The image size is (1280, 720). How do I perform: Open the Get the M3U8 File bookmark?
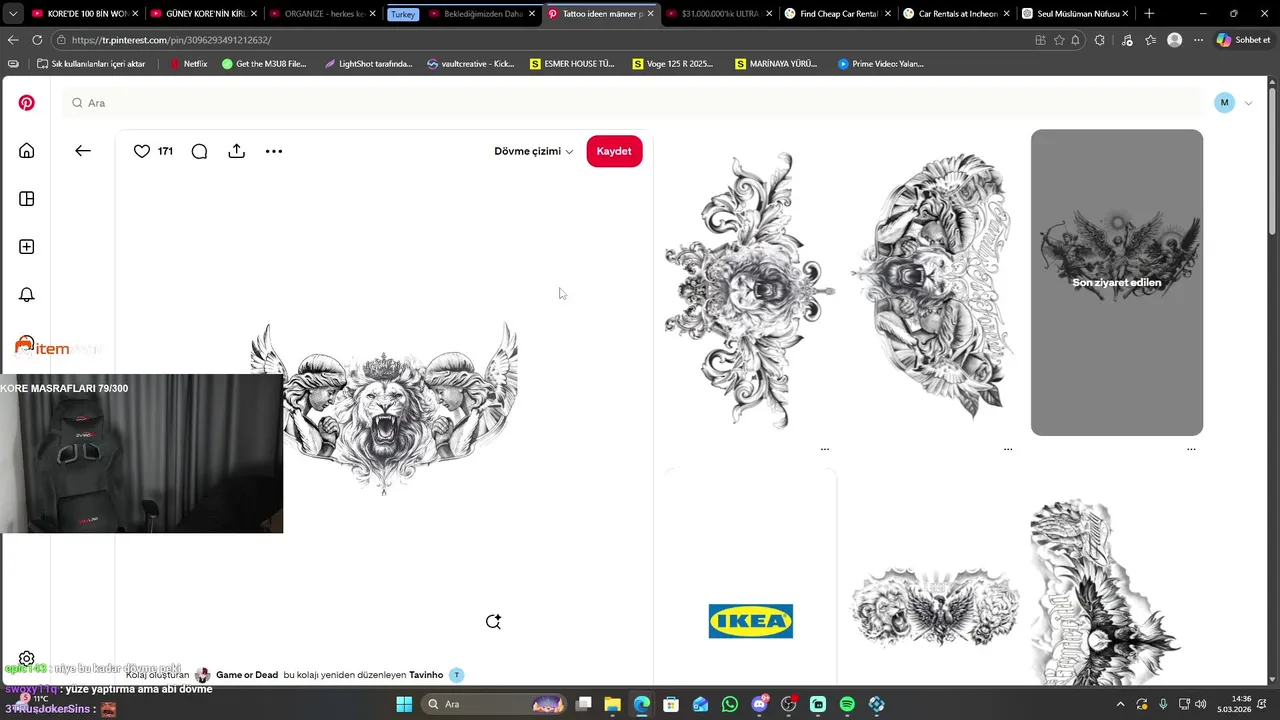coord(264,64)
